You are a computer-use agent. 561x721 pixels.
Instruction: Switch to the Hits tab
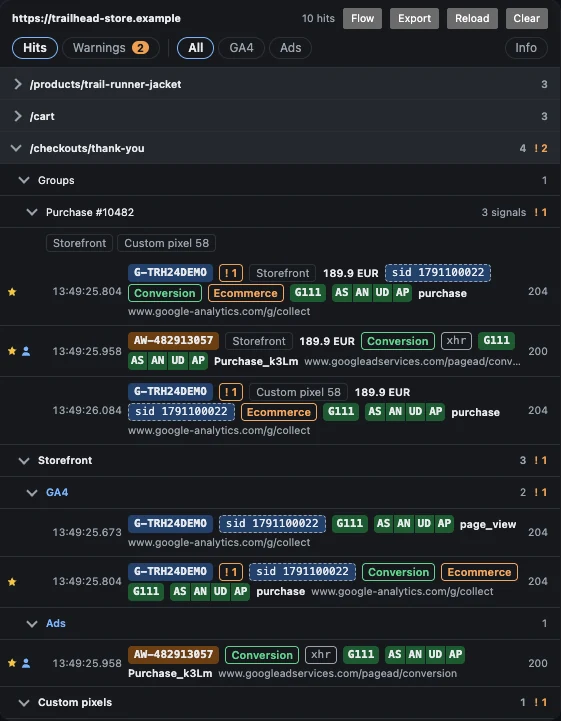coord(35,48)
